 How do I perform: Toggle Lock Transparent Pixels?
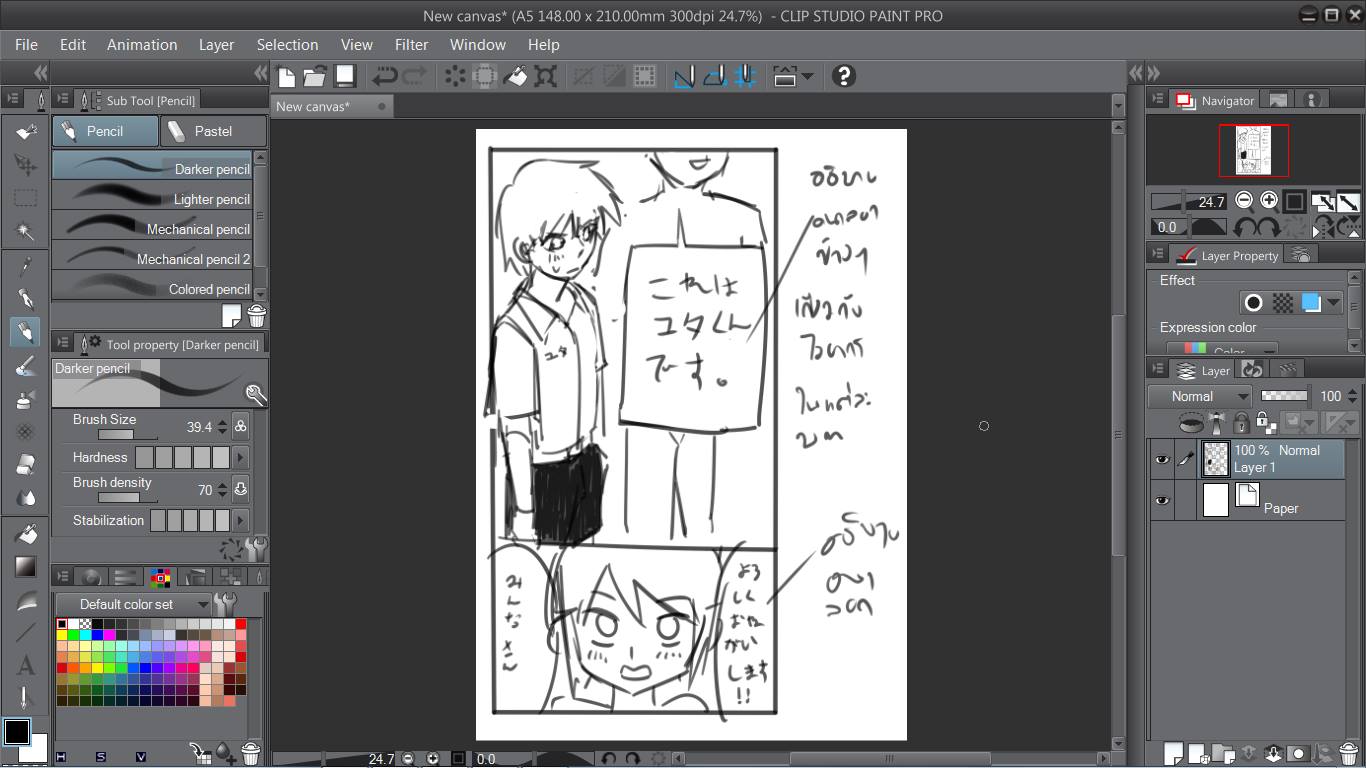tap(1264, 423)
